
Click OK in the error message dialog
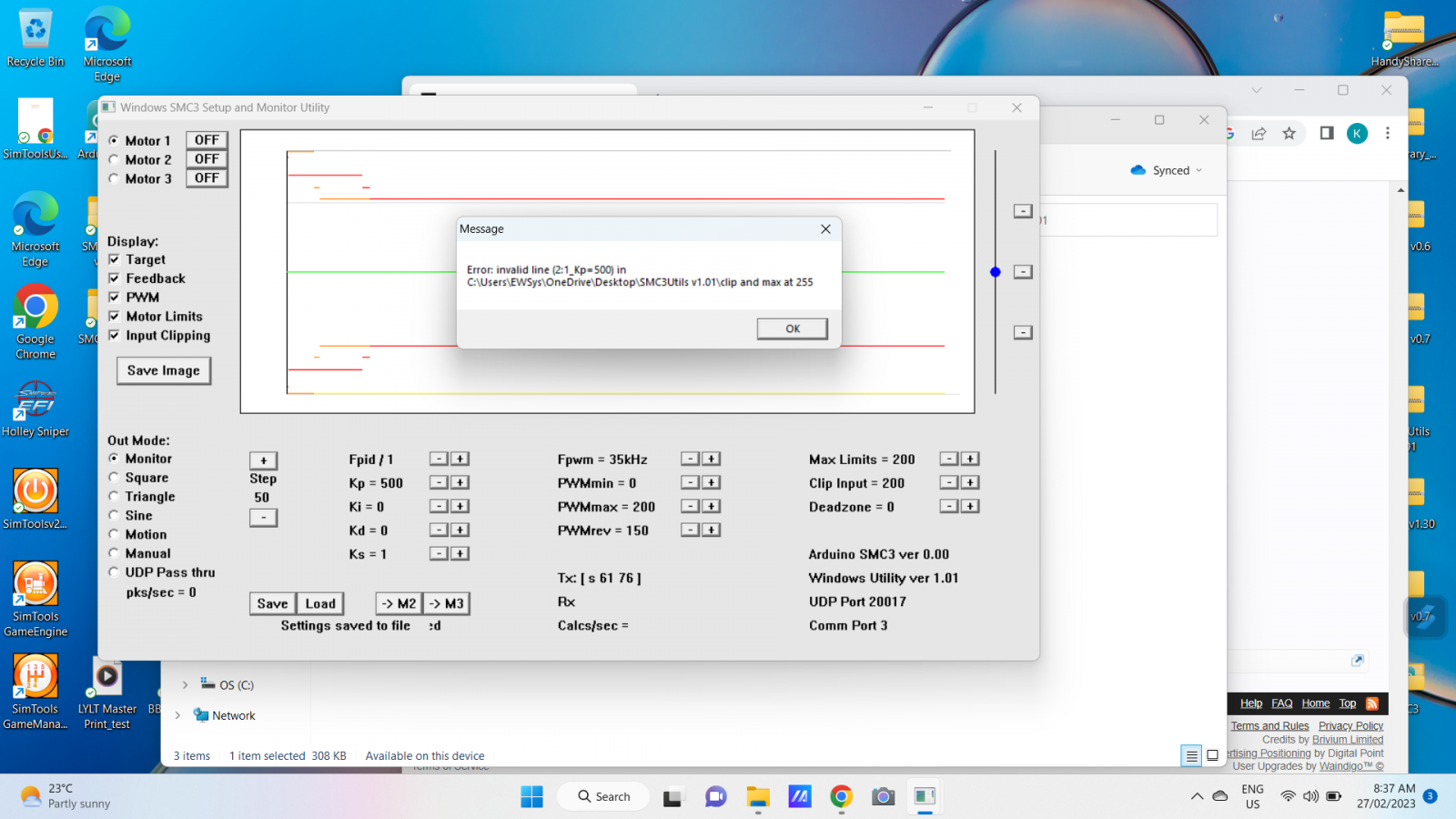(792, 329)
